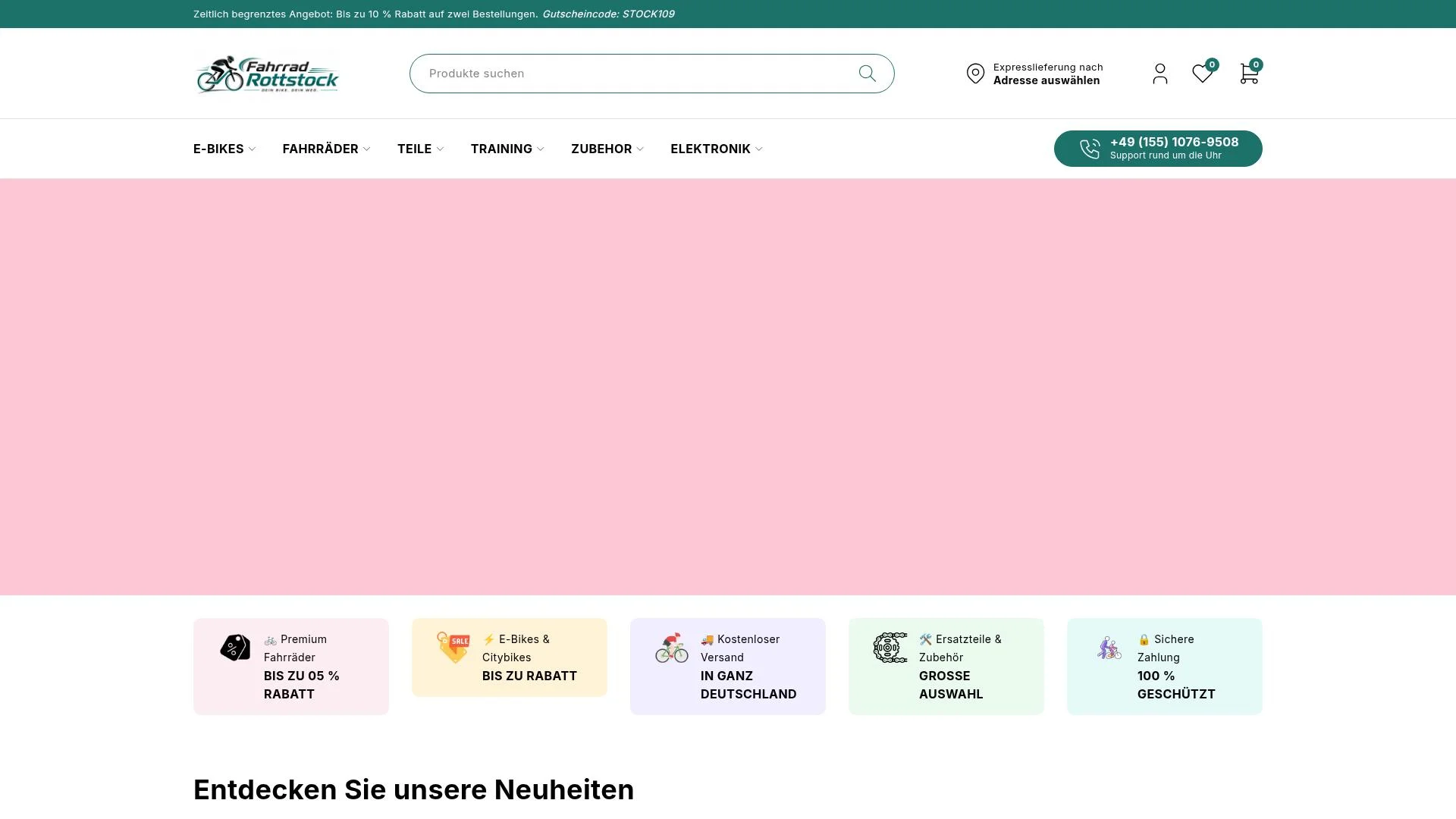Open the ELEKTRONIK menu item

click(711, 149)
